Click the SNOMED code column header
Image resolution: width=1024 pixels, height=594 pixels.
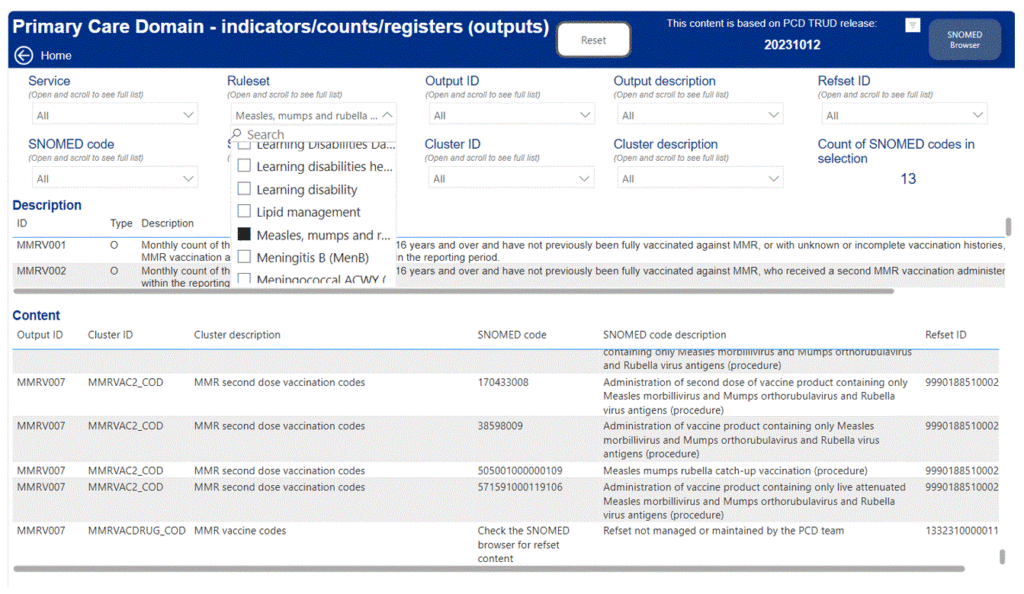[511, 335]
